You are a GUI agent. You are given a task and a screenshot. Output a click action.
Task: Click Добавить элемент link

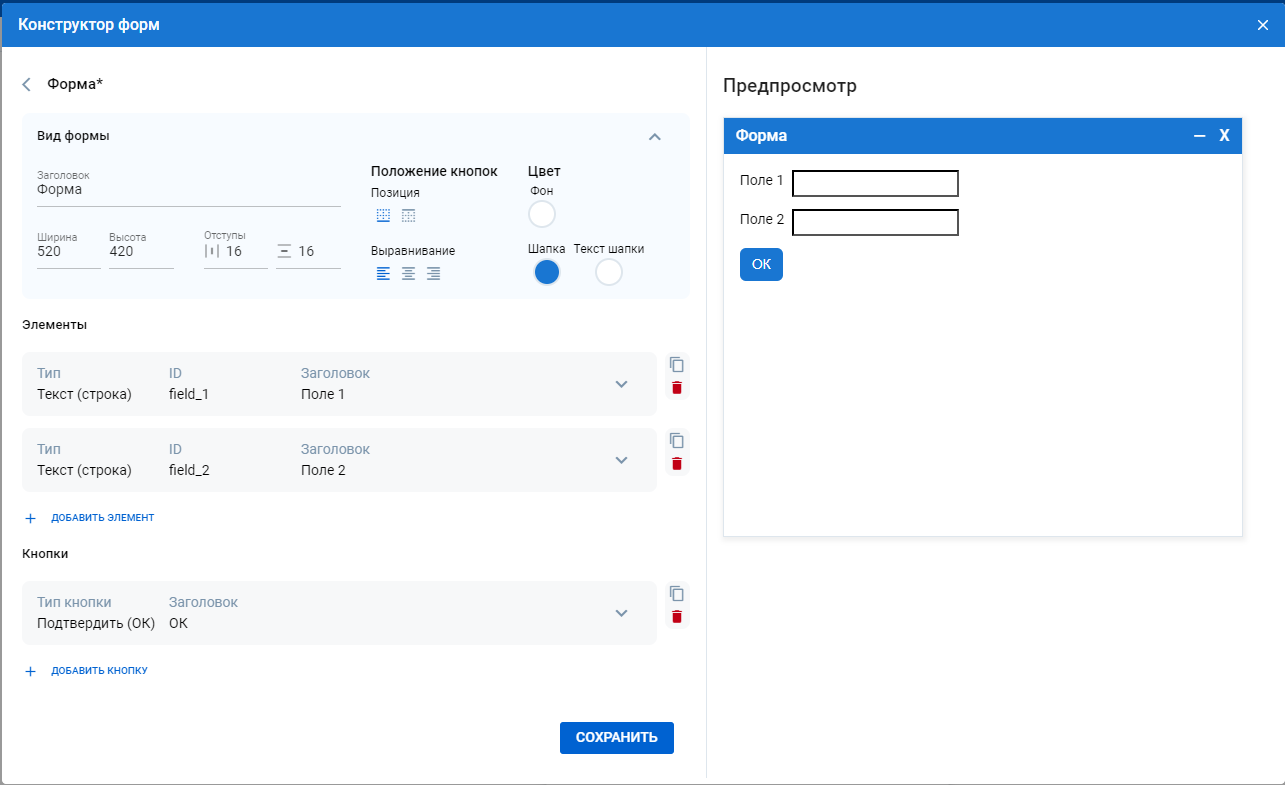point(102,518)
